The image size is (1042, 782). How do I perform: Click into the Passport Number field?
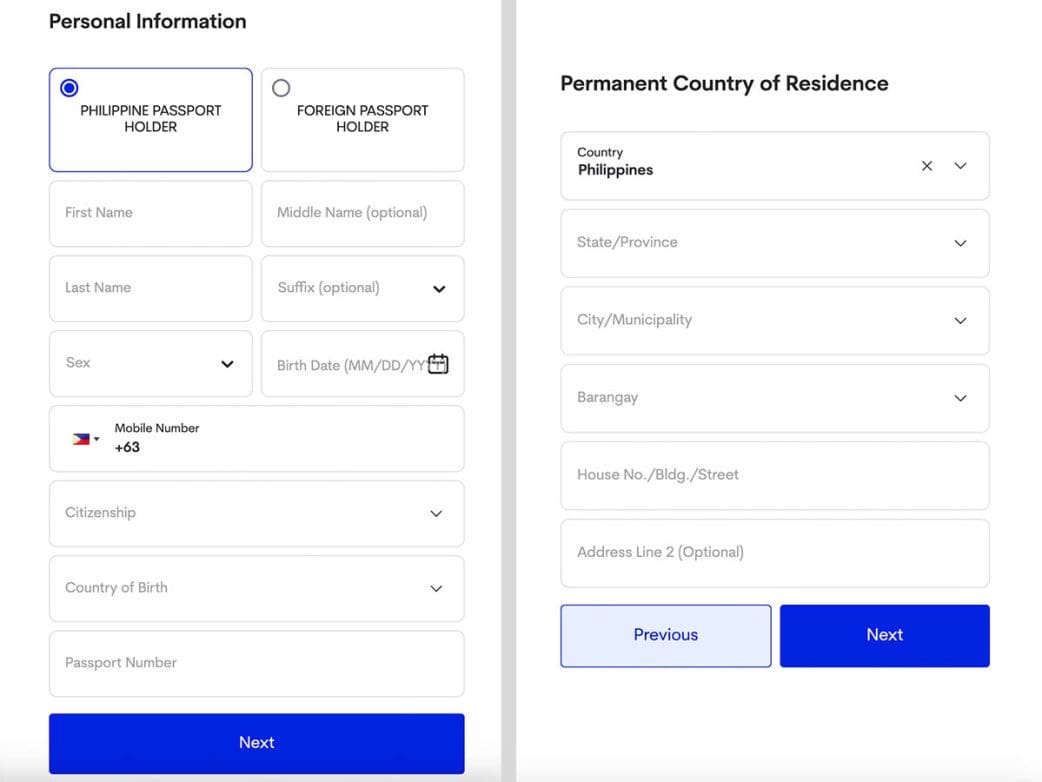point(256,663)
